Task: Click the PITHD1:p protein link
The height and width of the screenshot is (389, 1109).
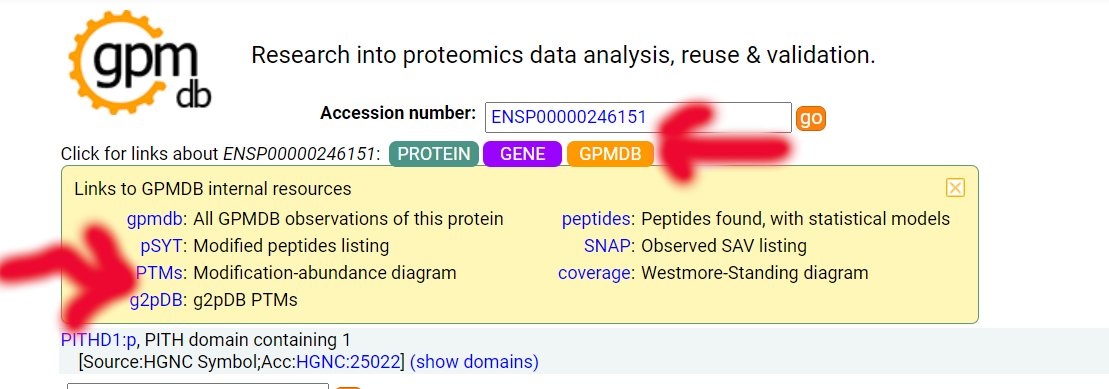Action: pos(98,339)
